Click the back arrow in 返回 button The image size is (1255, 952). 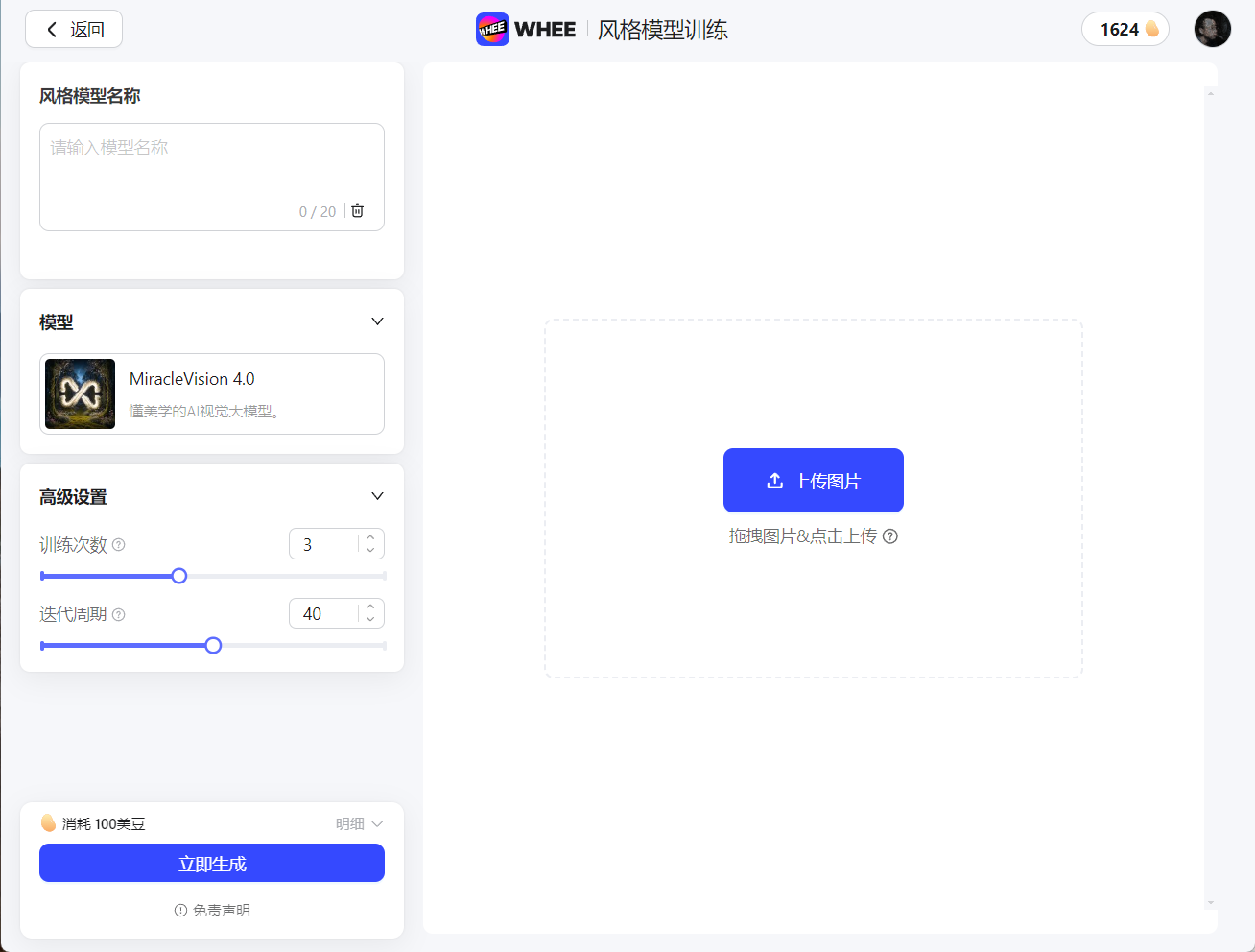pos(51,29)
